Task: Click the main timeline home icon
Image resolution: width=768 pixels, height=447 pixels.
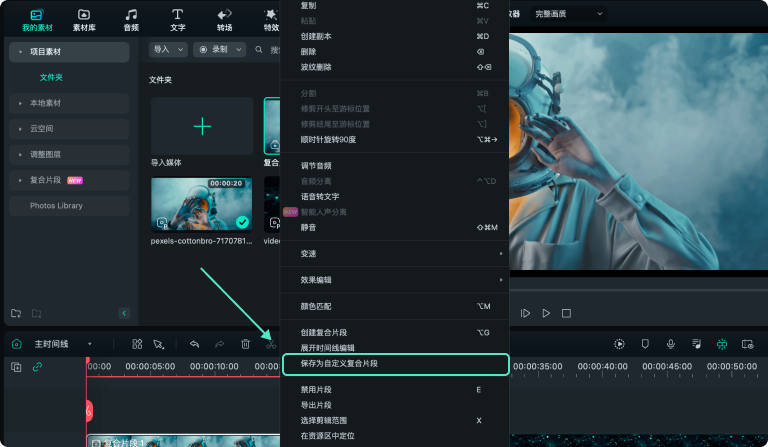Action: point(17,344)
